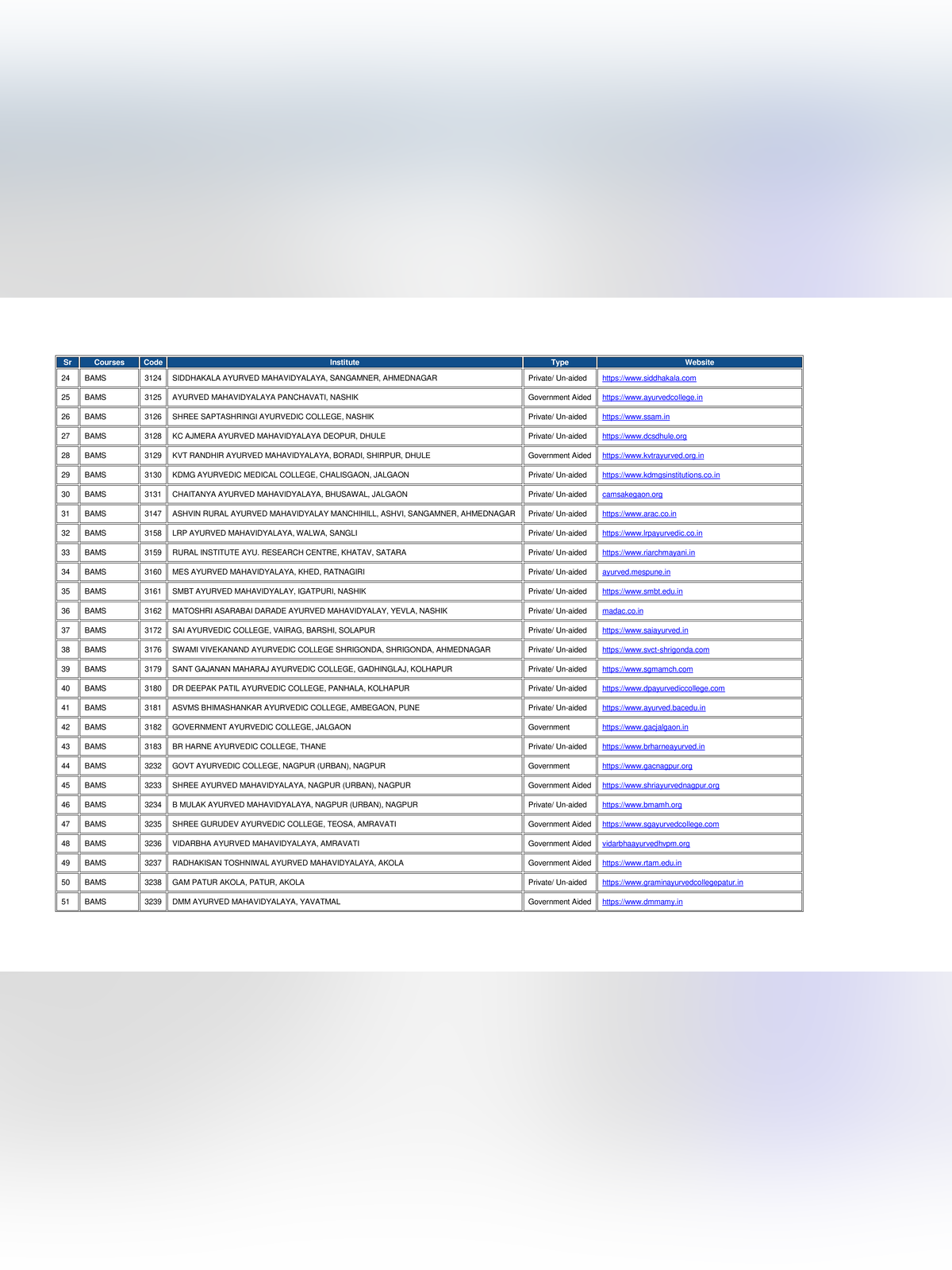Screen dimensions: 952x1270
Task: Select 'SHREE SAPTASHRINGI AYURVEDIC COLLEGE, NASHIK' text
Action: click(273, 417)
